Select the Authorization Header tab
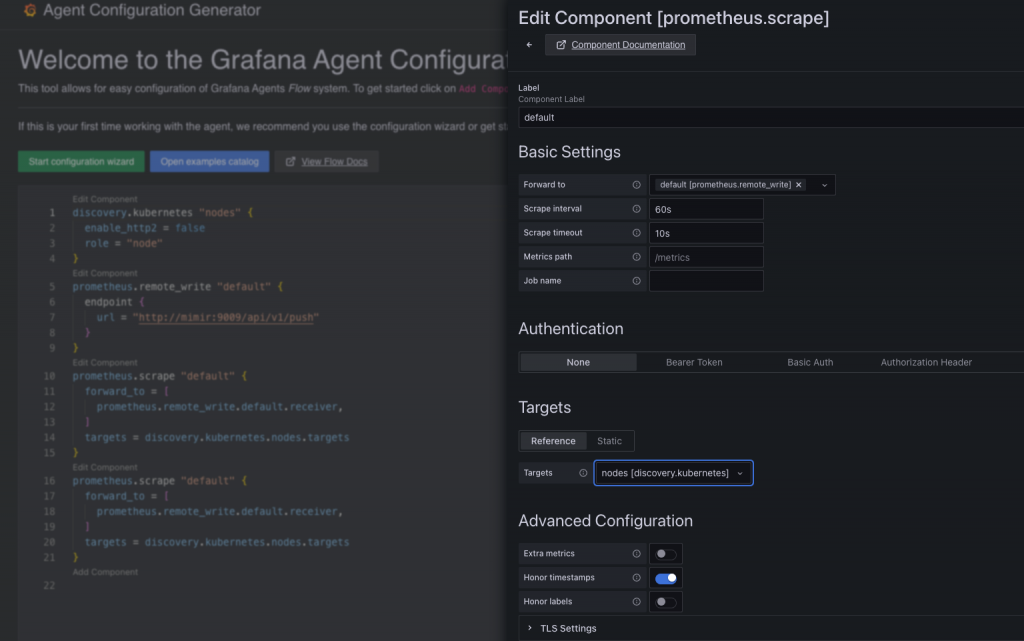Image resolution: width=1024 pixels, height=641 pixels. coord(926,362)
